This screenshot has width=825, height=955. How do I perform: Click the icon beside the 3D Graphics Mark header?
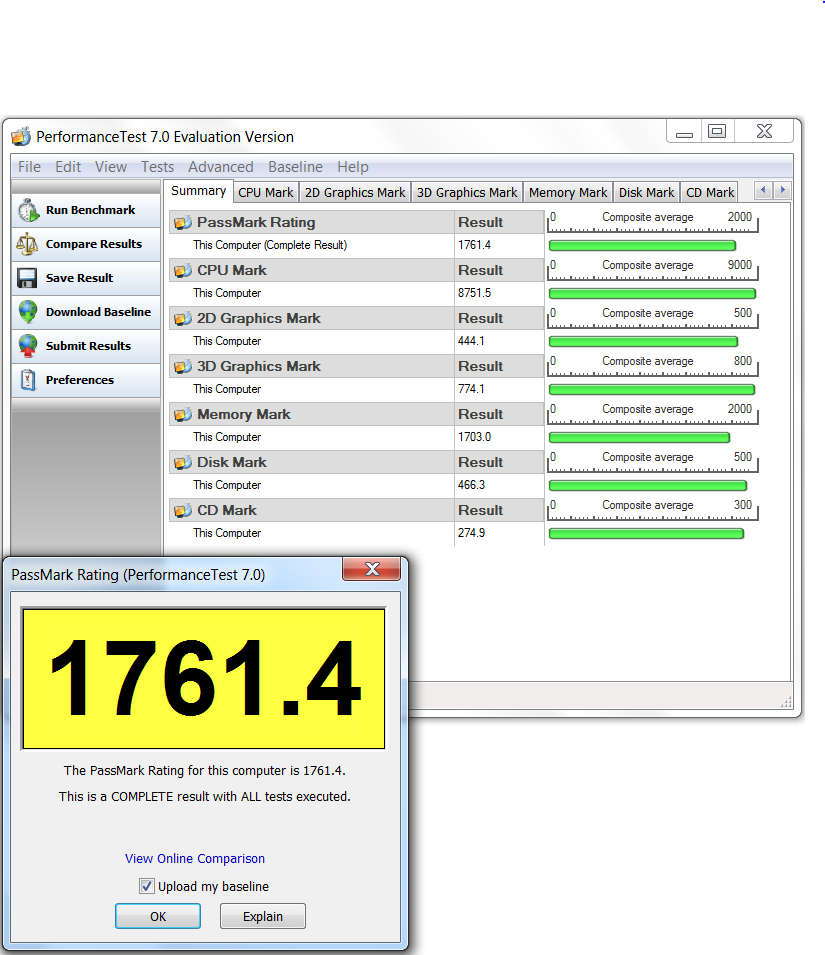coord(183,367)
